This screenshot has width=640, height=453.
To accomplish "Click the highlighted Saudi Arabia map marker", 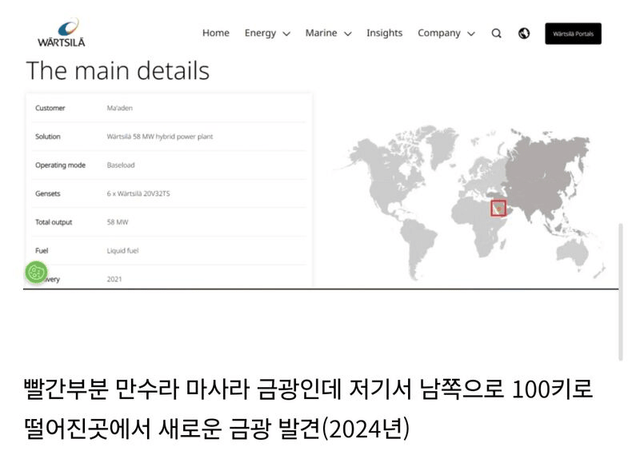I will pyautogui.click(x=498, y=208).
